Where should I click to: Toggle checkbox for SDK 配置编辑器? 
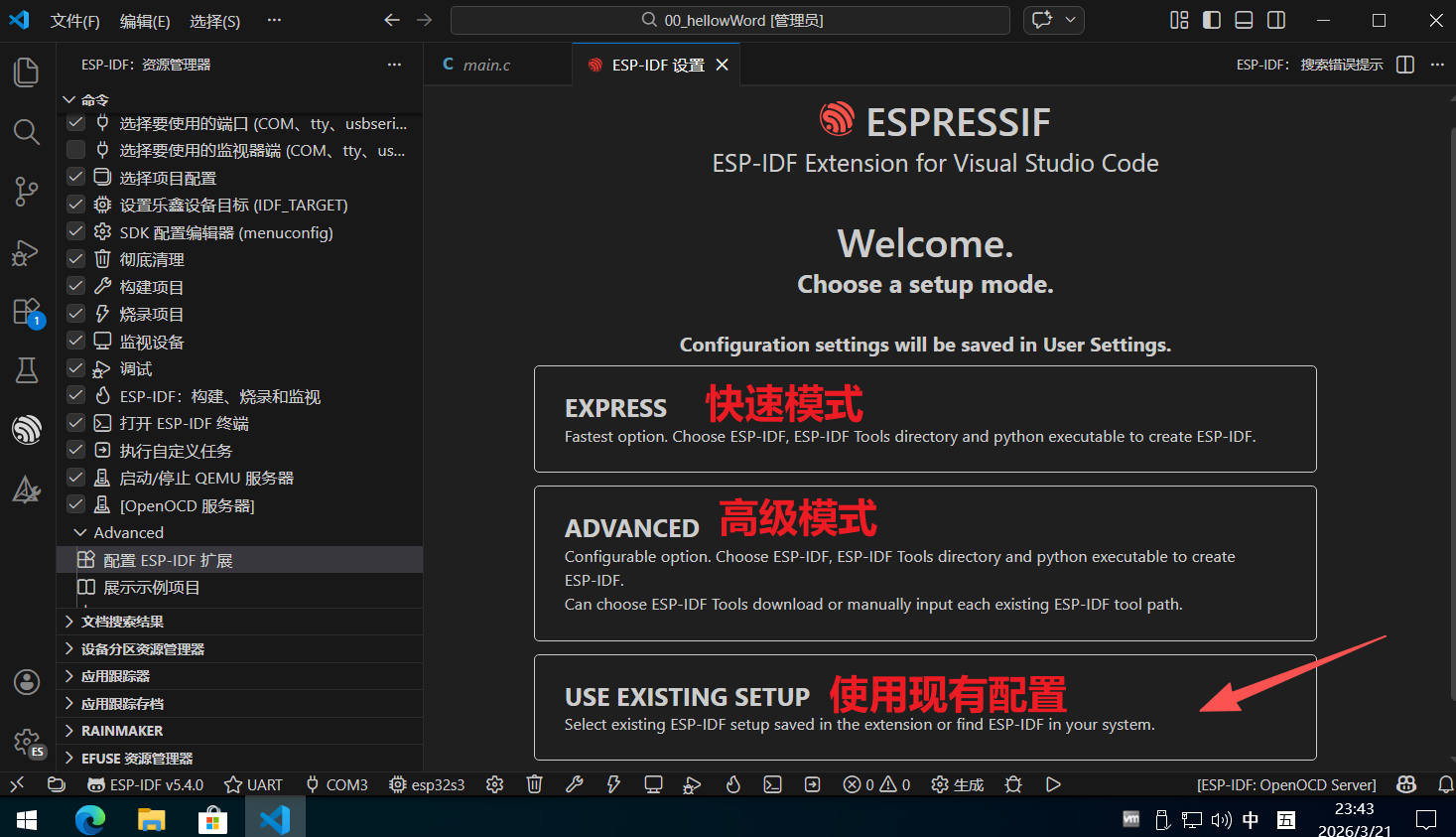pyautogui.click(x=75, y=231)
